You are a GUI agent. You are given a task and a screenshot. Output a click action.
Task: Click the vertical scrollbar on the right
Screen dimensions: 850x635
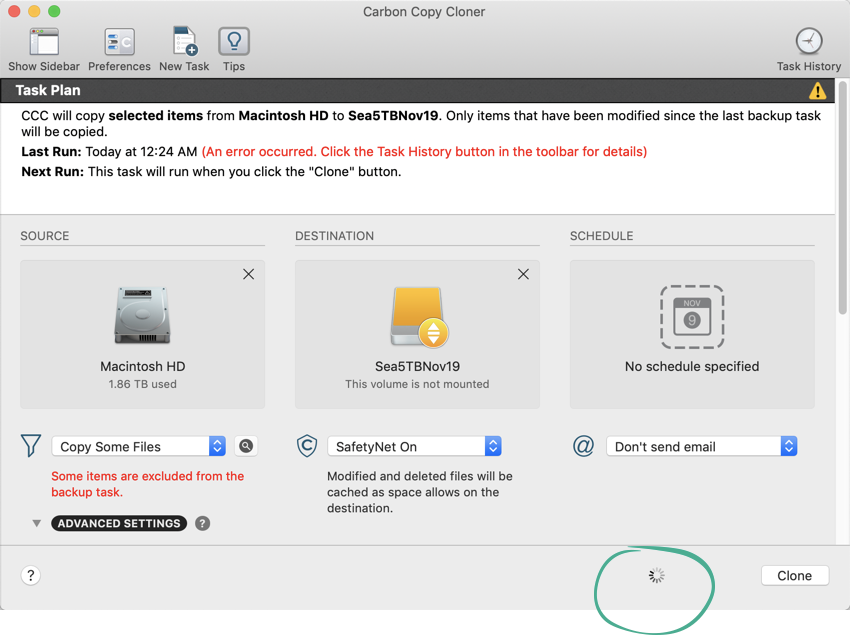[842, 198]
